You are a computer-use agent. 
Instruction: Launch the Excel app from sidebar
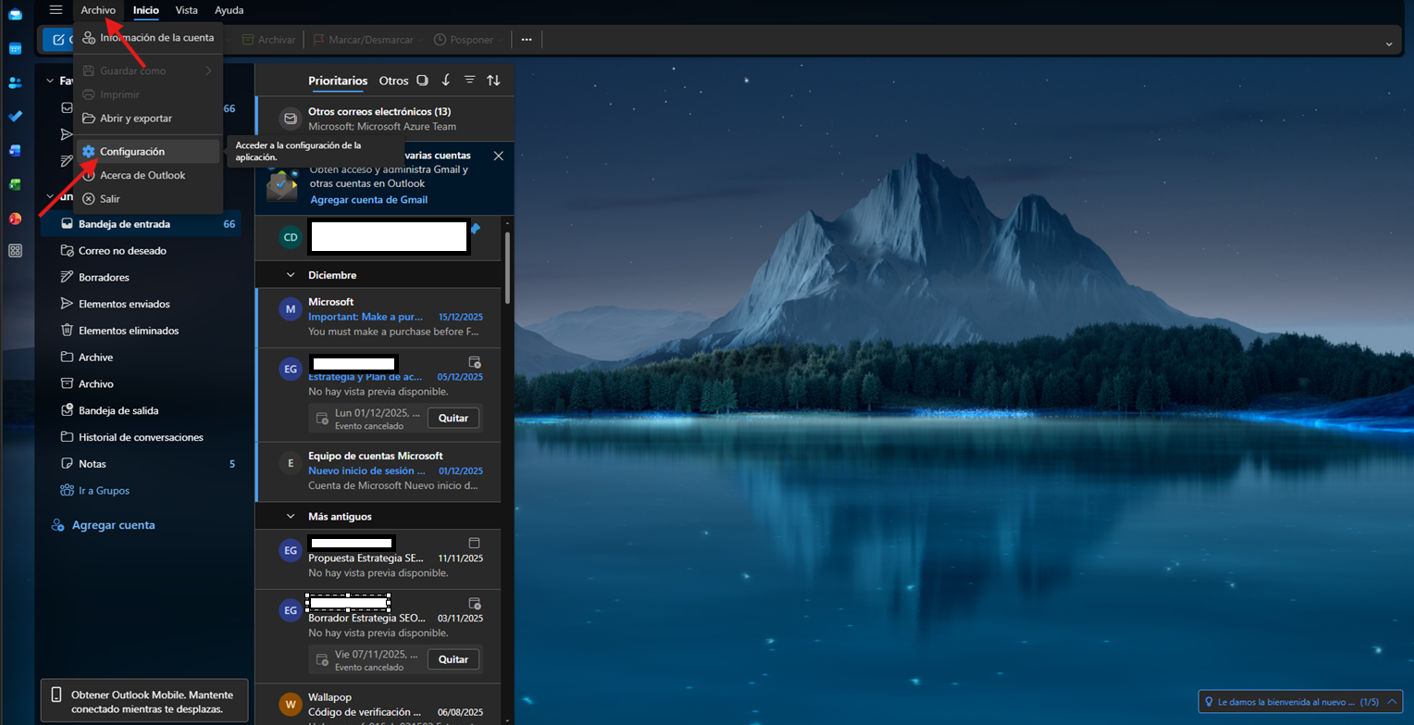coord(15,184)
